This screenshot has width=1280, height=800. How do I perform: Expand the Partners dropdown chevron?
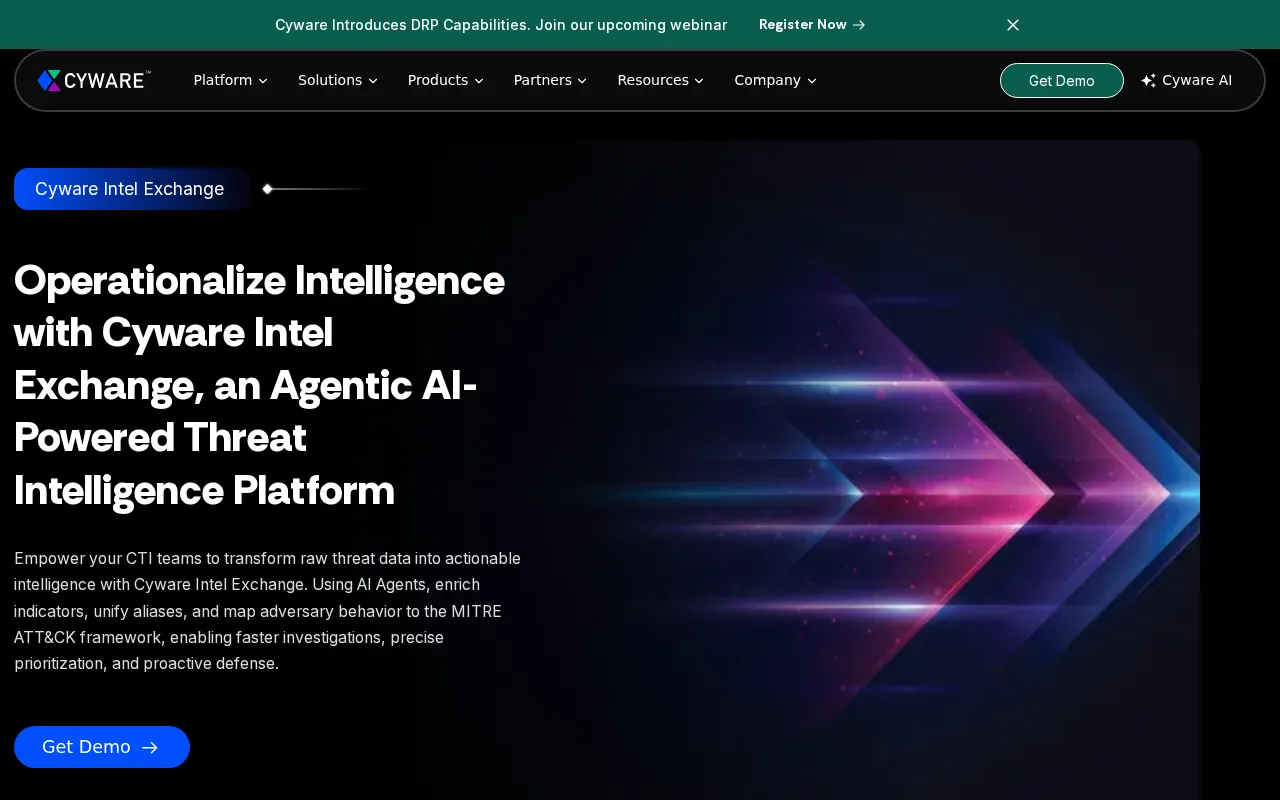582,81
